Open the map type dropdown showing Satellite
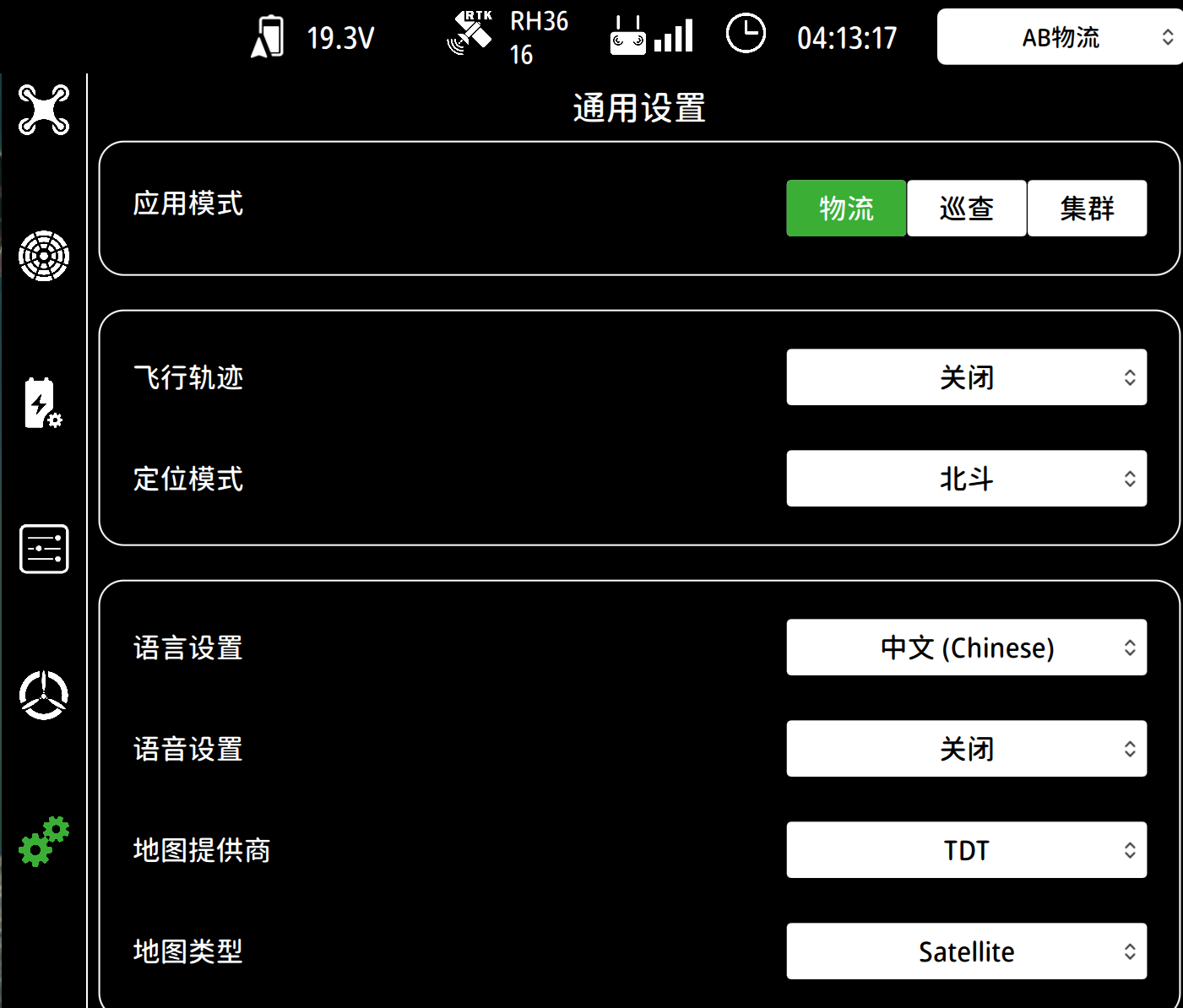Viewport: 1183px width, 1008px height. (x=965, y=951)
